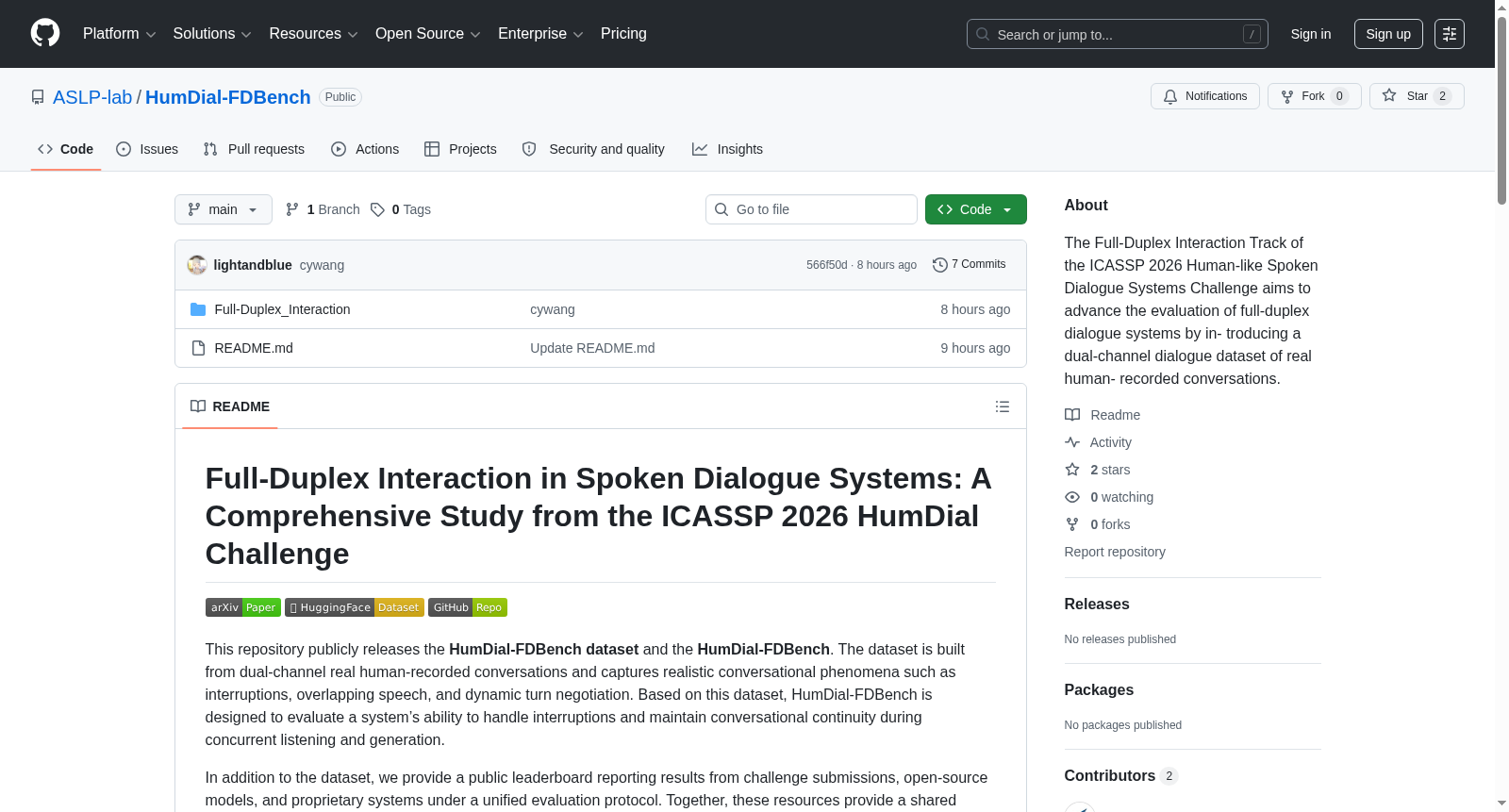The image size is (1509, 812).
Task: Click the commit history clock icon
Action: point(939,265)
